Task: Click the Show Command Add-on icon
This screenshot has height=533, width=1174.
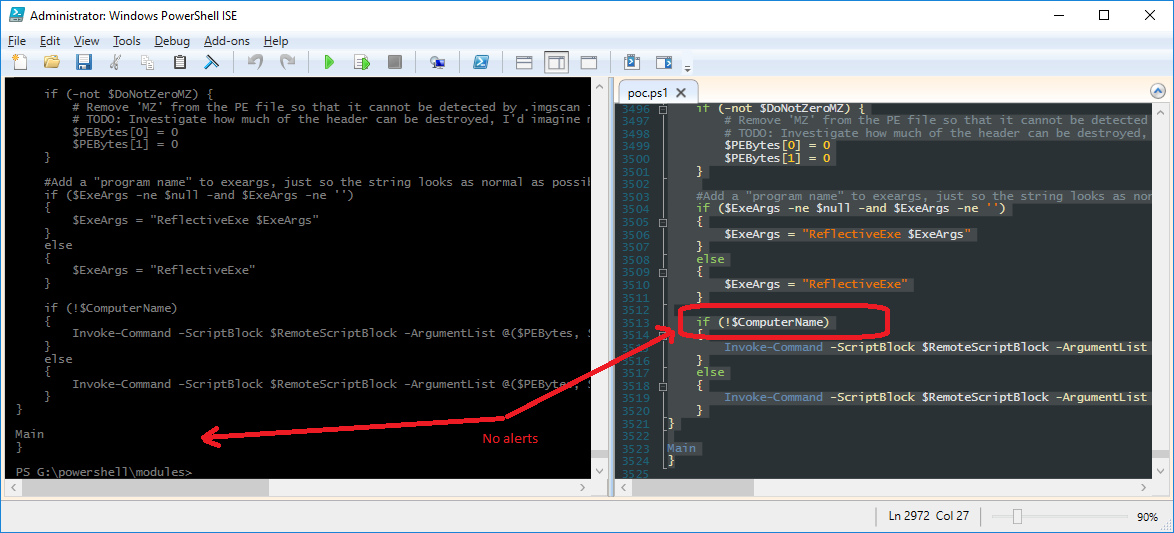Action: (664, 62)
